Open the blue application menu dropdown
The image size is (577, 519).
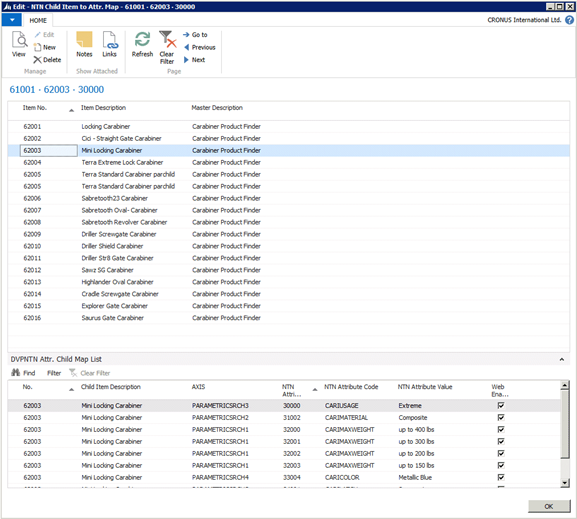(x=12, y=20)
